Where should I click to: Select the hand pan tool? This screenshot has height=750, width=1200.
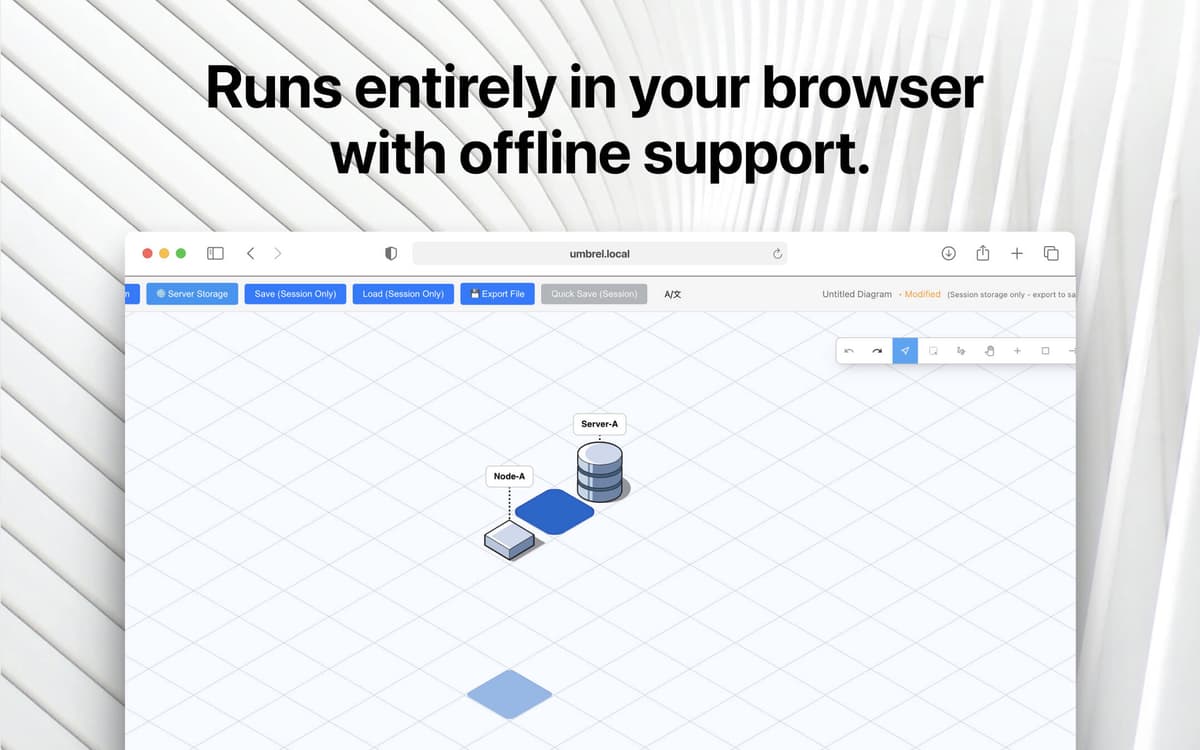tap(989, 350)
